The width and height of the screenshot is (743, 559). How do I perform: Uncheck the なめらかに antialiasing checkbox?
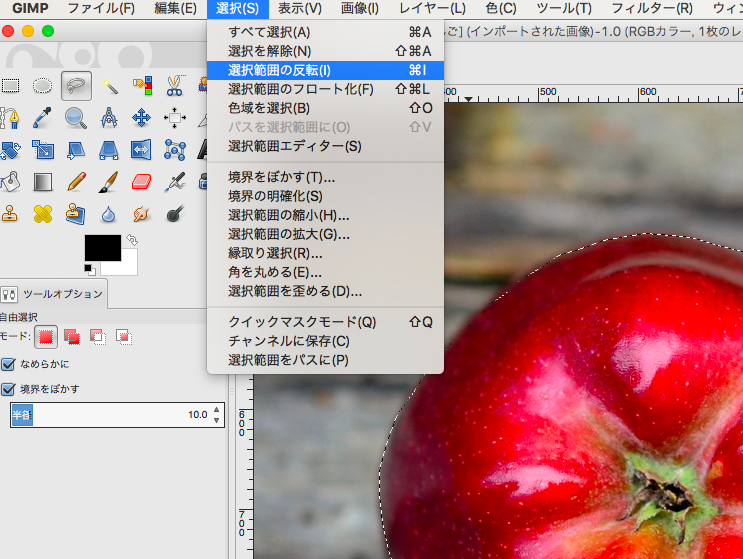pyautogui.click(x=9, y=364)
